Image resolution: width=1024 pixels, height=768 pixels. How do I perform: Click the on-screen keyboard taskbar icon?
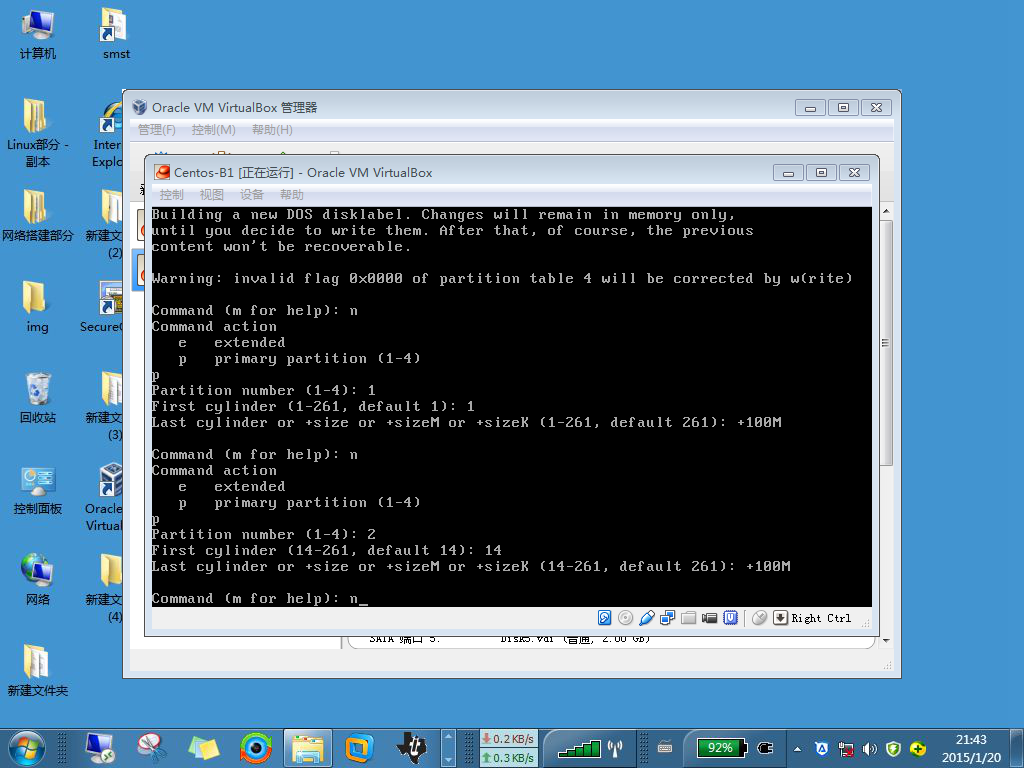[x=665, y=747]
